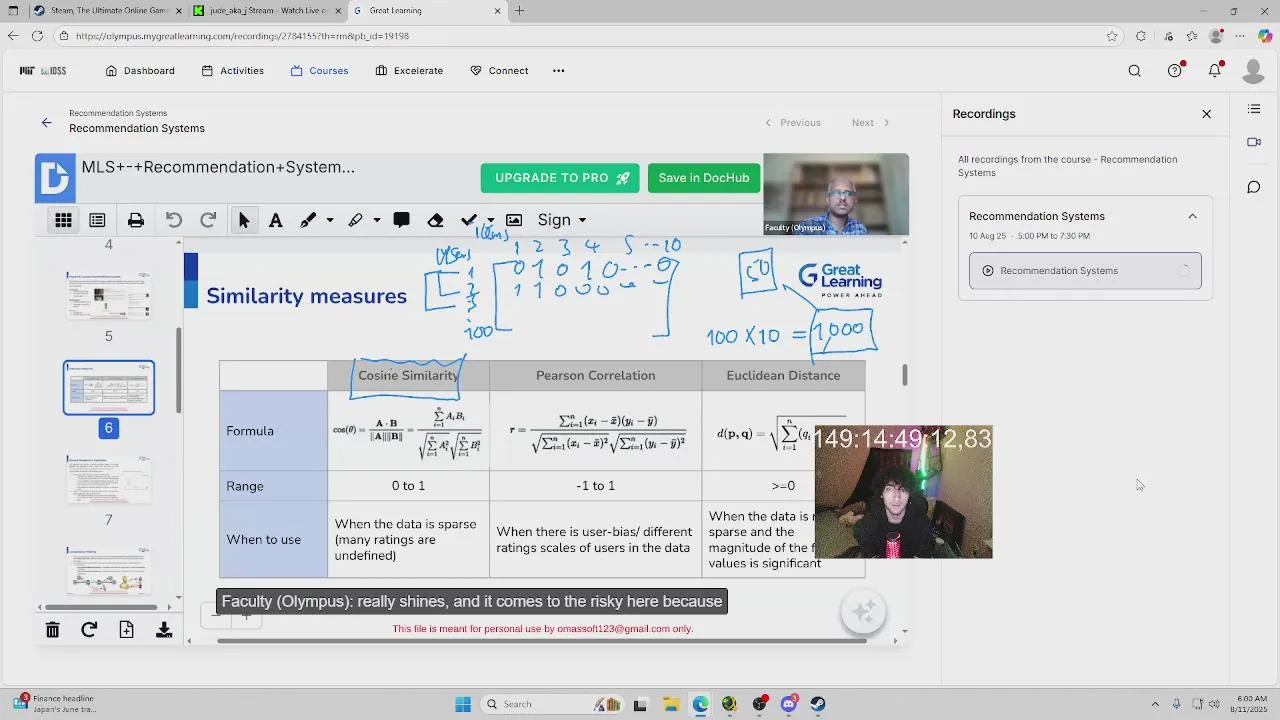Open page 7 thumbnail

pos(109,479)
